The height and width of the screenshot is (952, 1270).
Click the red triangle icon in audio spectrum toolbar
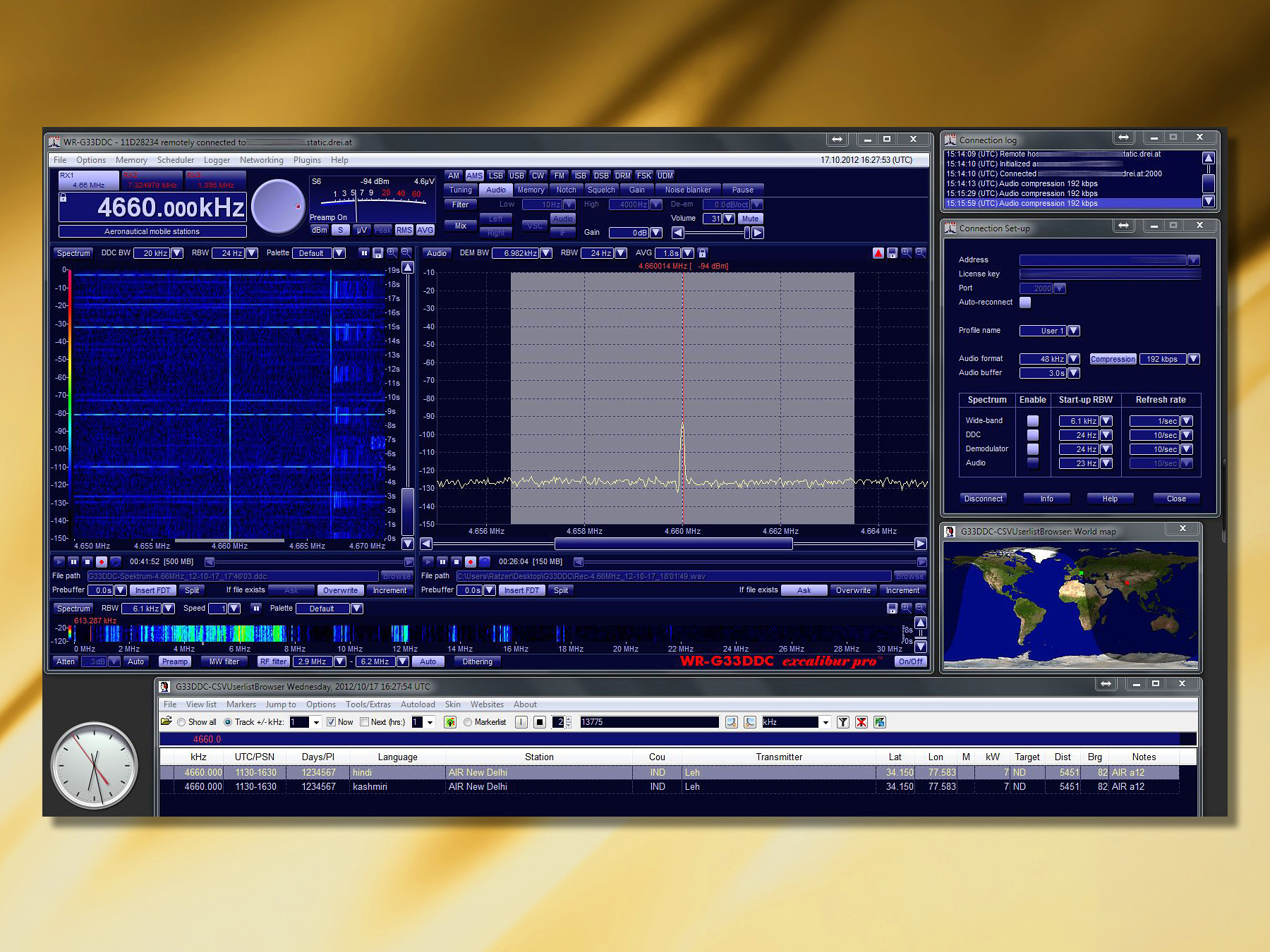pos(878,253)
